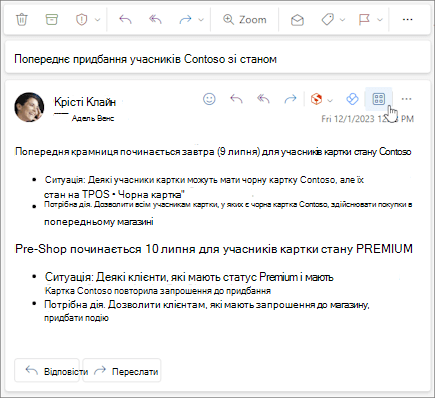Viewport: 435px width, 398px height.
Task: Forward message from the top toolbar
Action: (x=185, y=20)
